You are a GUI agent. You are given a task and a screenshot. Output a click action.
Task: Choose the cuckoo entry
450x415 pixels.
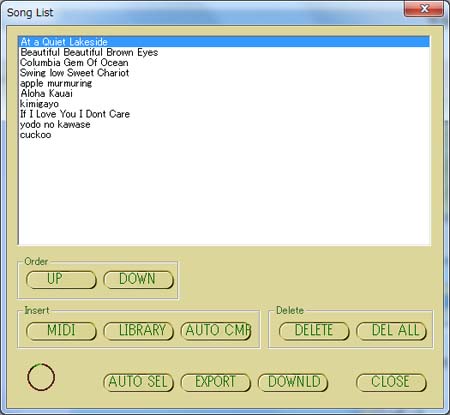click(224, 135)
